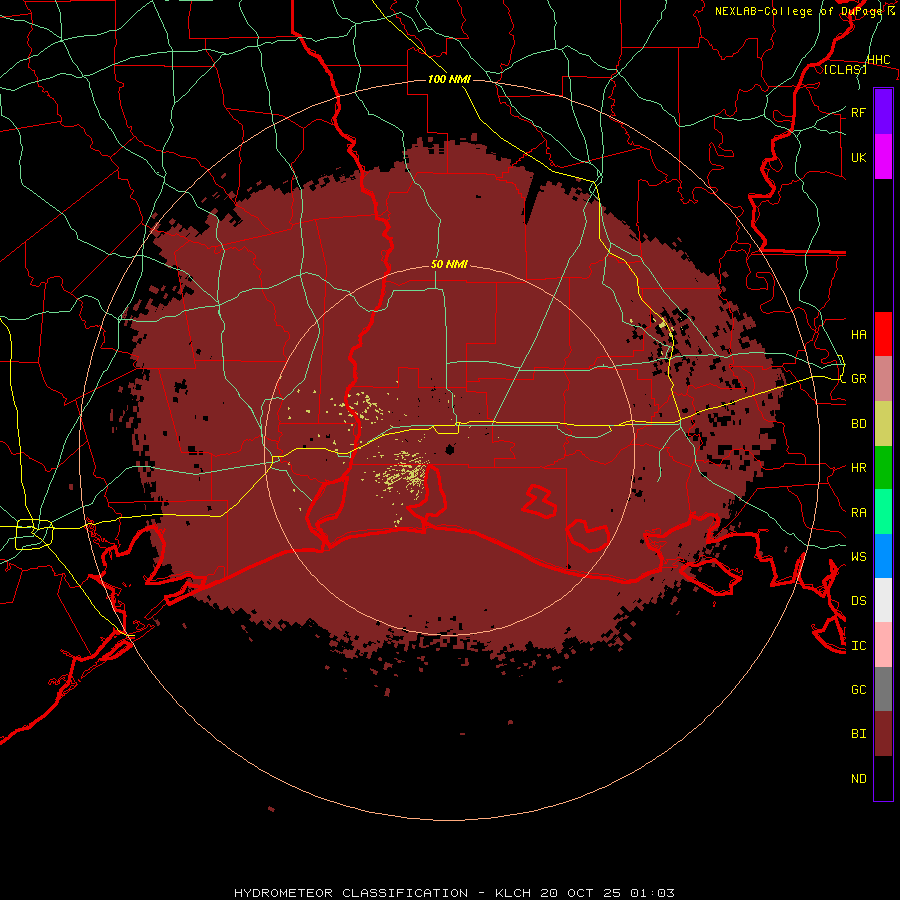Click the "GC" legend label
The width and height of the screenshot is (900, 900).
coord(858,689)
